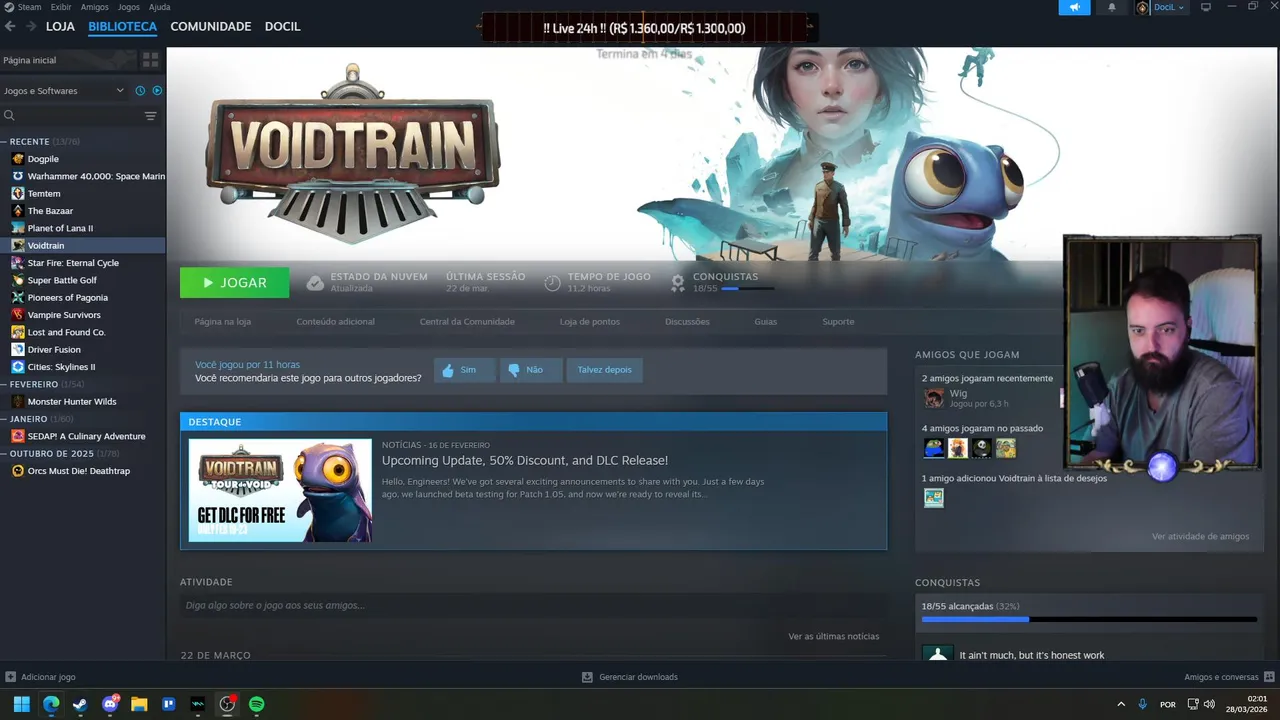Image resolution: width=1280 pixels, height=720 pixels.
Task: Toggle sort by recent activity clock icon
Action: click(x=140, y=91)
